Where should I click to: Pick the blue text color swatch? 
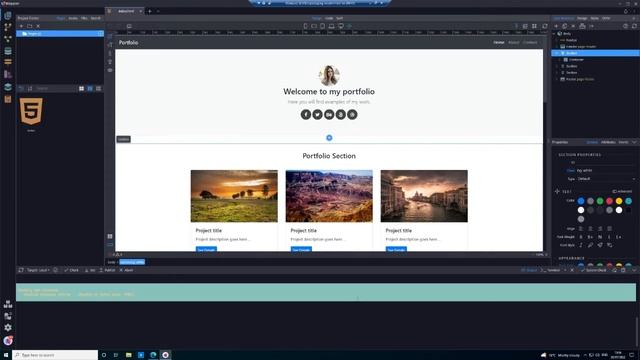[581, 201]
